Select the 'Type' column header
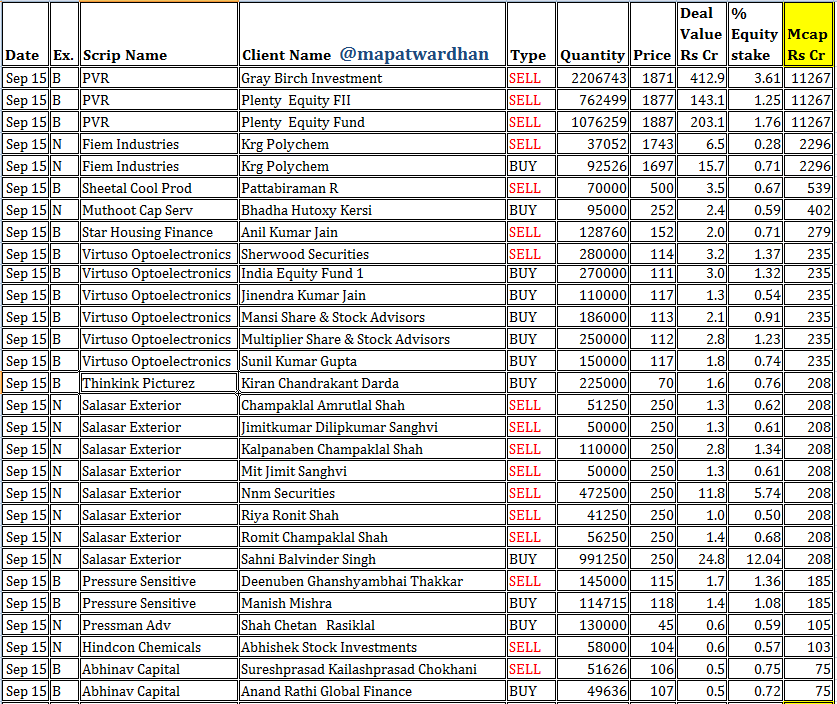 [531, 34]
